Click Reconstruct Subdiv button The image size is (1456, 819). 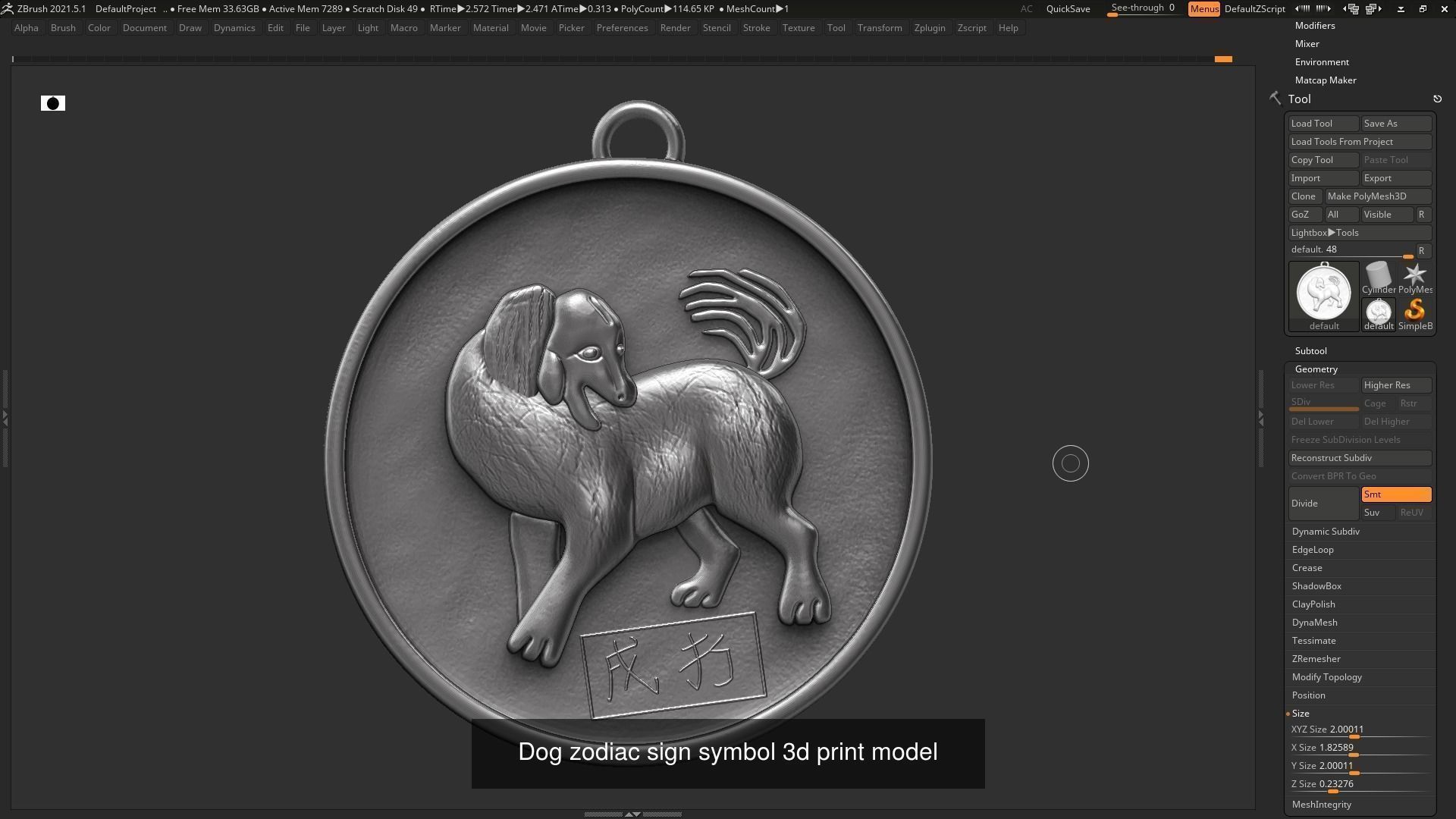click(1360, 458)
